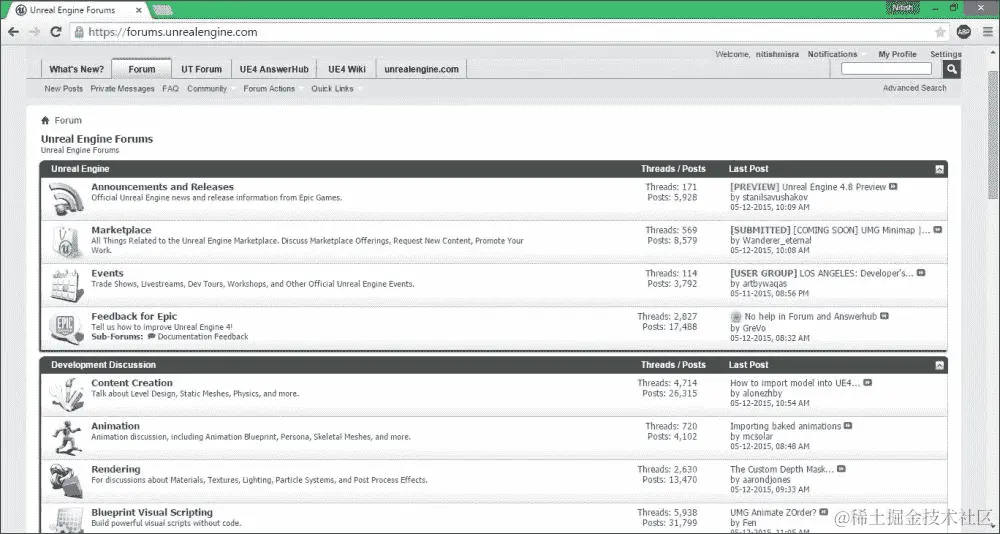This screenshot has height=534, width=1000.
Task: Open the Community dropdown menu
Action: [x=210, y=89]
